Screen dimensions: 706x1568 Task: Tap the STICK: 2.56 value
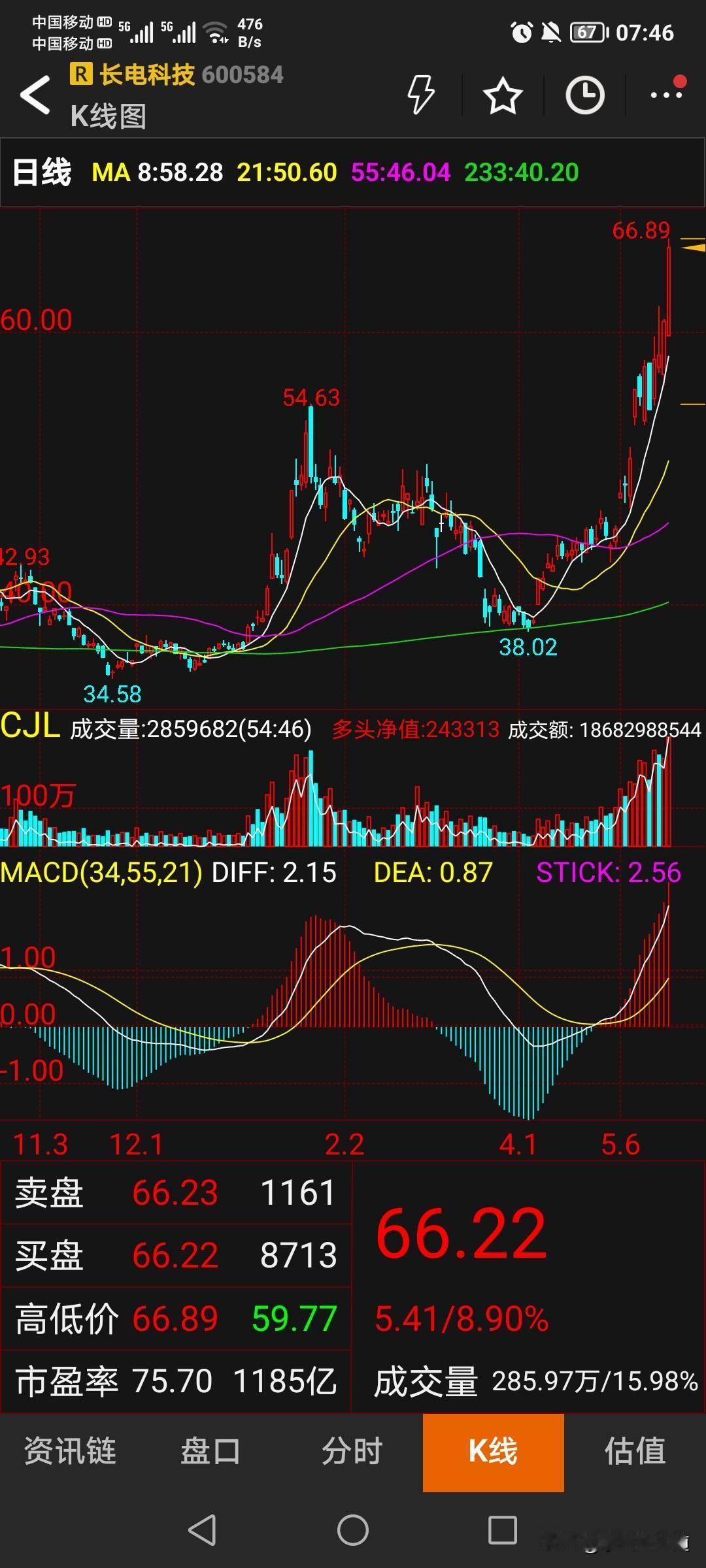(x=609, y=872)
